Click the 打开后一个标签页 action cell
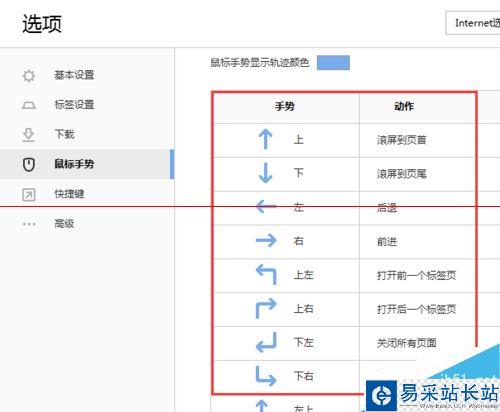This screenshot has height=412, width=500. [418, 309]
